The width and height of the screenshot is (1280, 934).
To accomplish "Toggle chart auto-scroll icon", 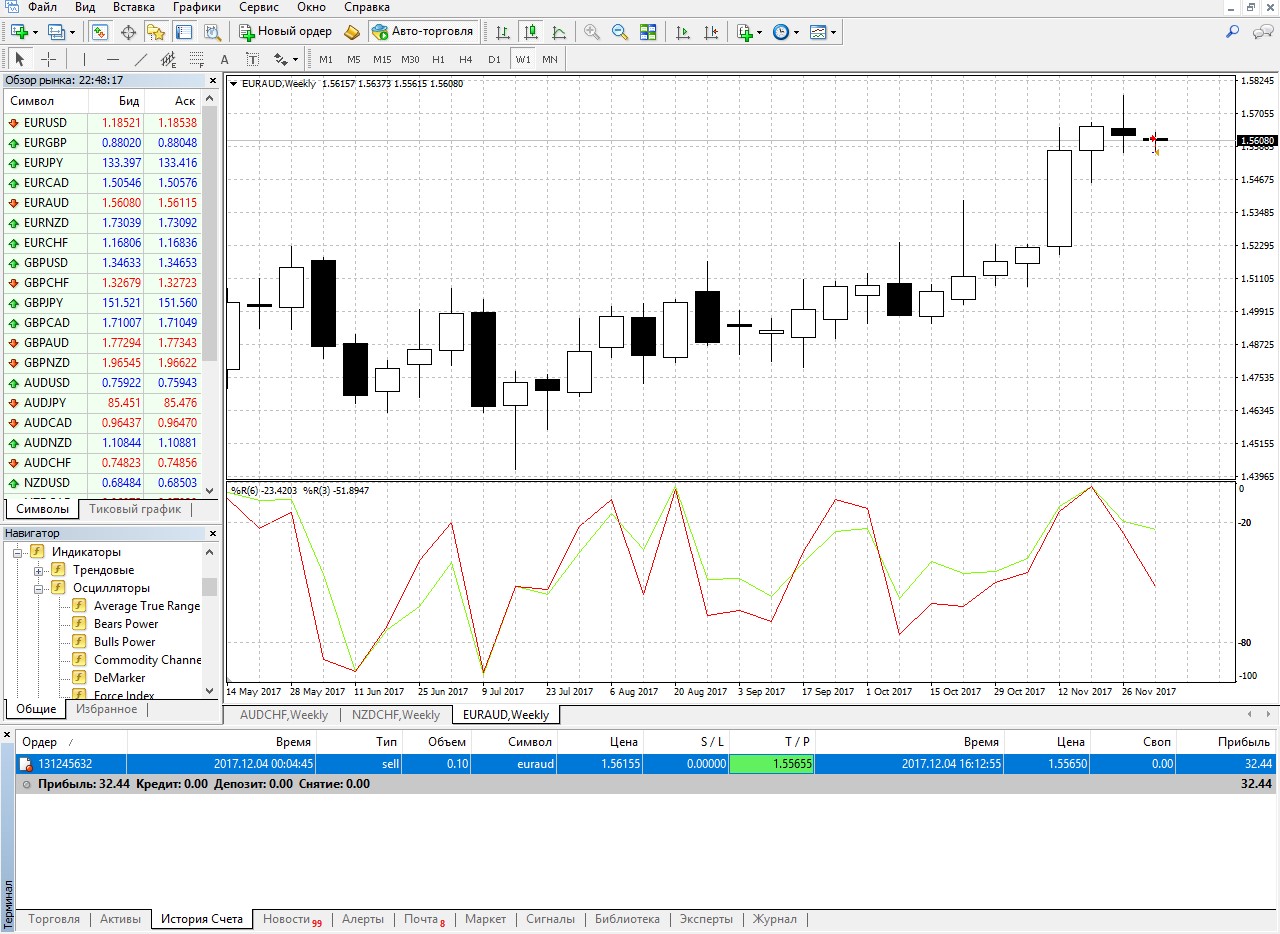I will (x=683, y=32).
